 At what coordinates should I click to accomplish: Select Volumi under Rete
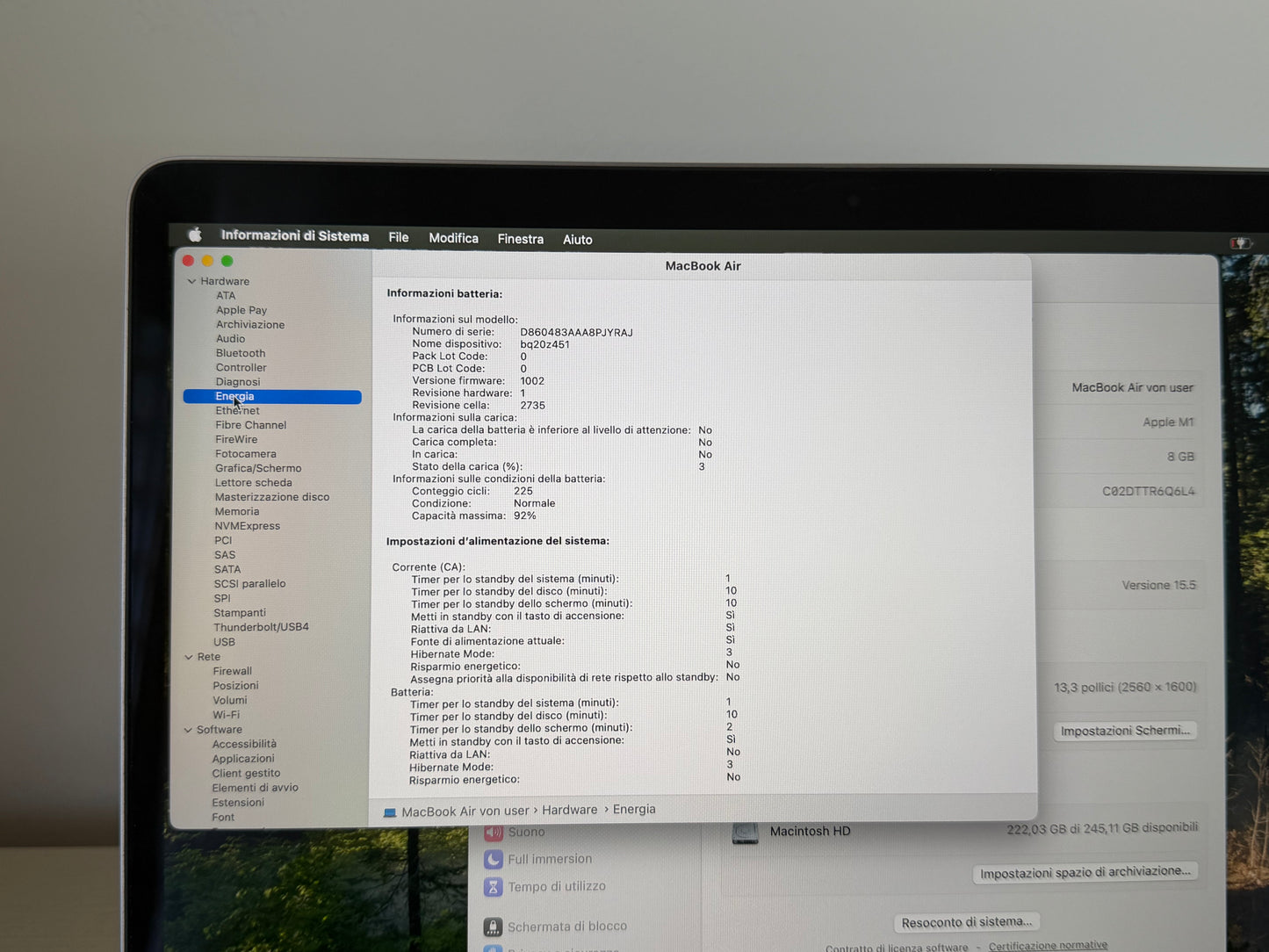(229, 701)
